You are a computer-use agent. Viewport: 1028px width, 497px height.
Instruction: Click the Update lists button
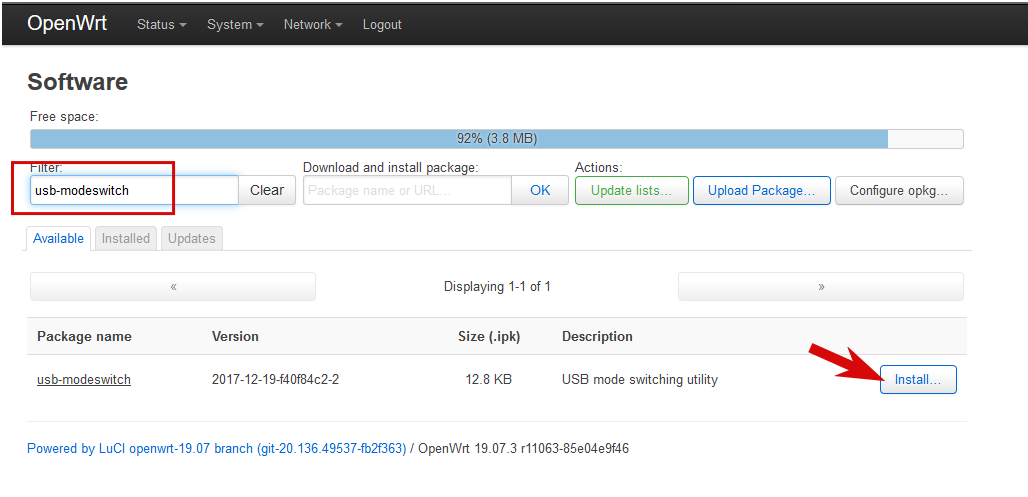[x=631, y=190]
